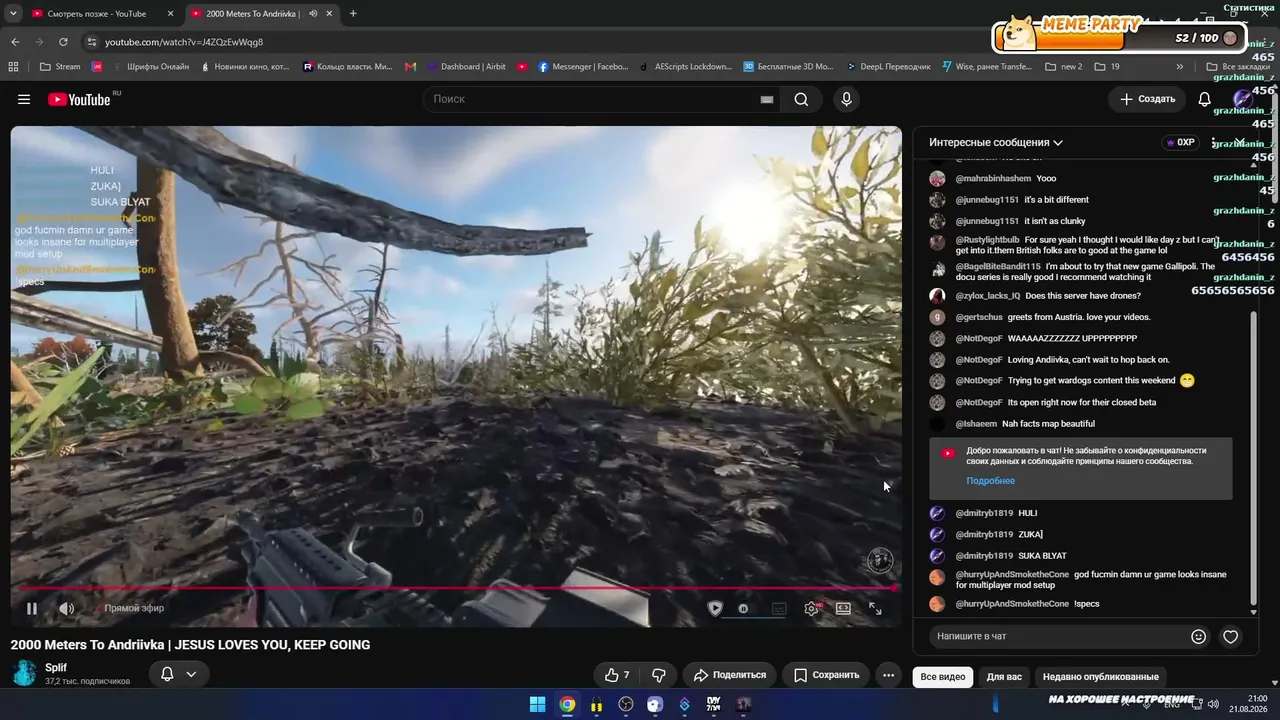Viewport: 1280px width, 720px height.
Task: Like the video with thumbs up
Action: click(618, 675)
